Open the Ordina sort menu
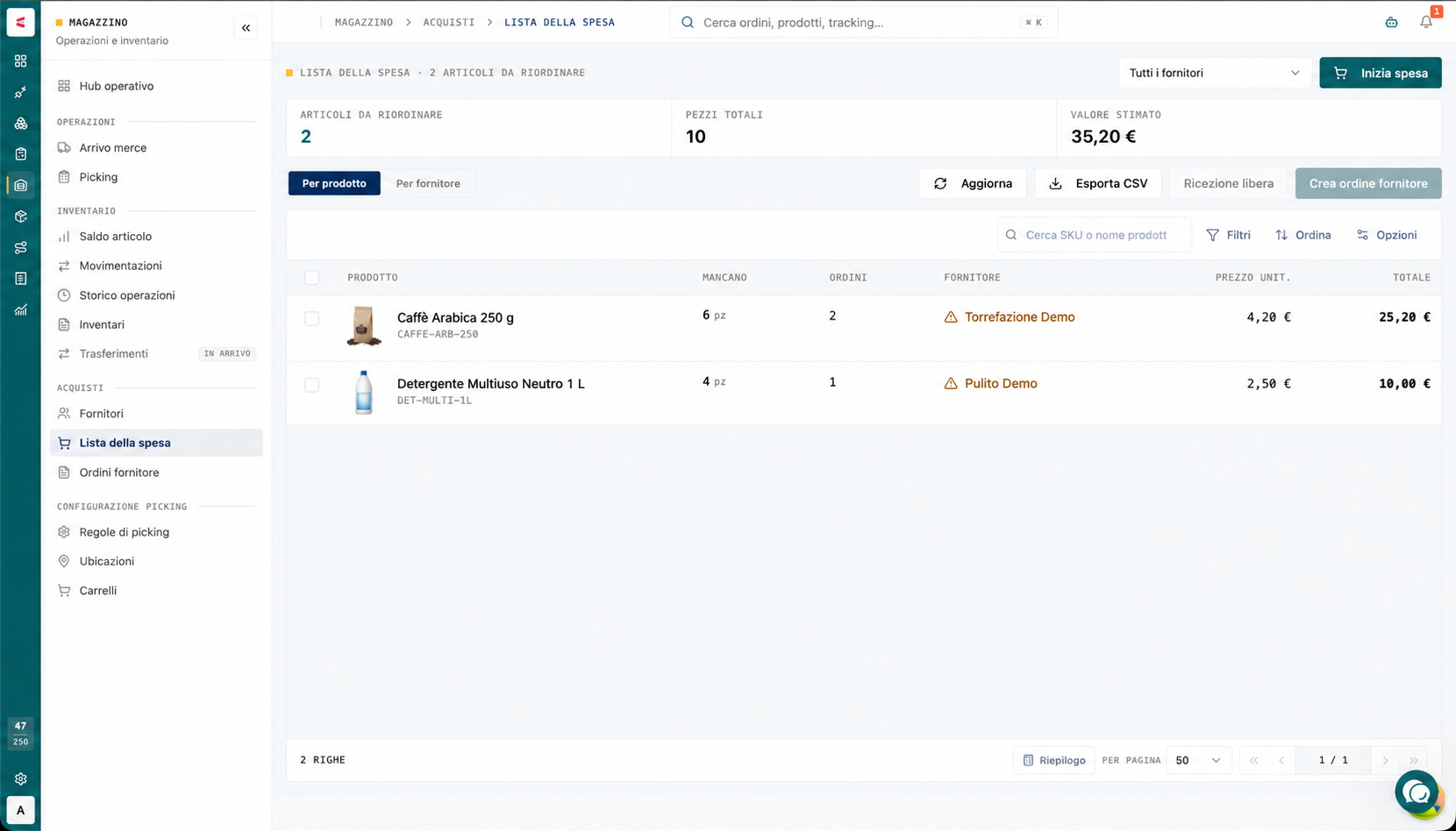 (x=1303, y=235)
